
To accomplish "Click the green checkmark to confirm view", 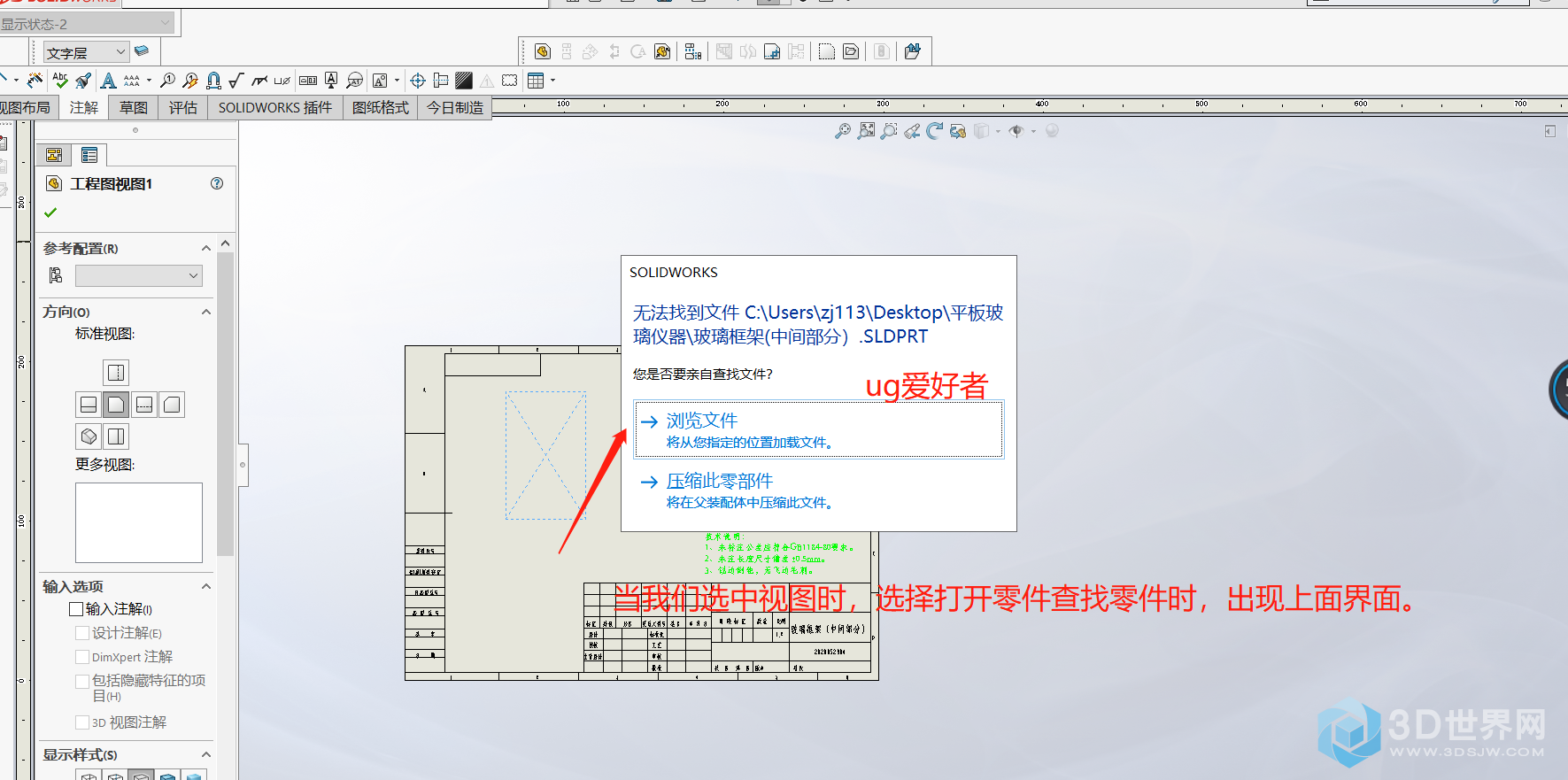I will 50,212.
